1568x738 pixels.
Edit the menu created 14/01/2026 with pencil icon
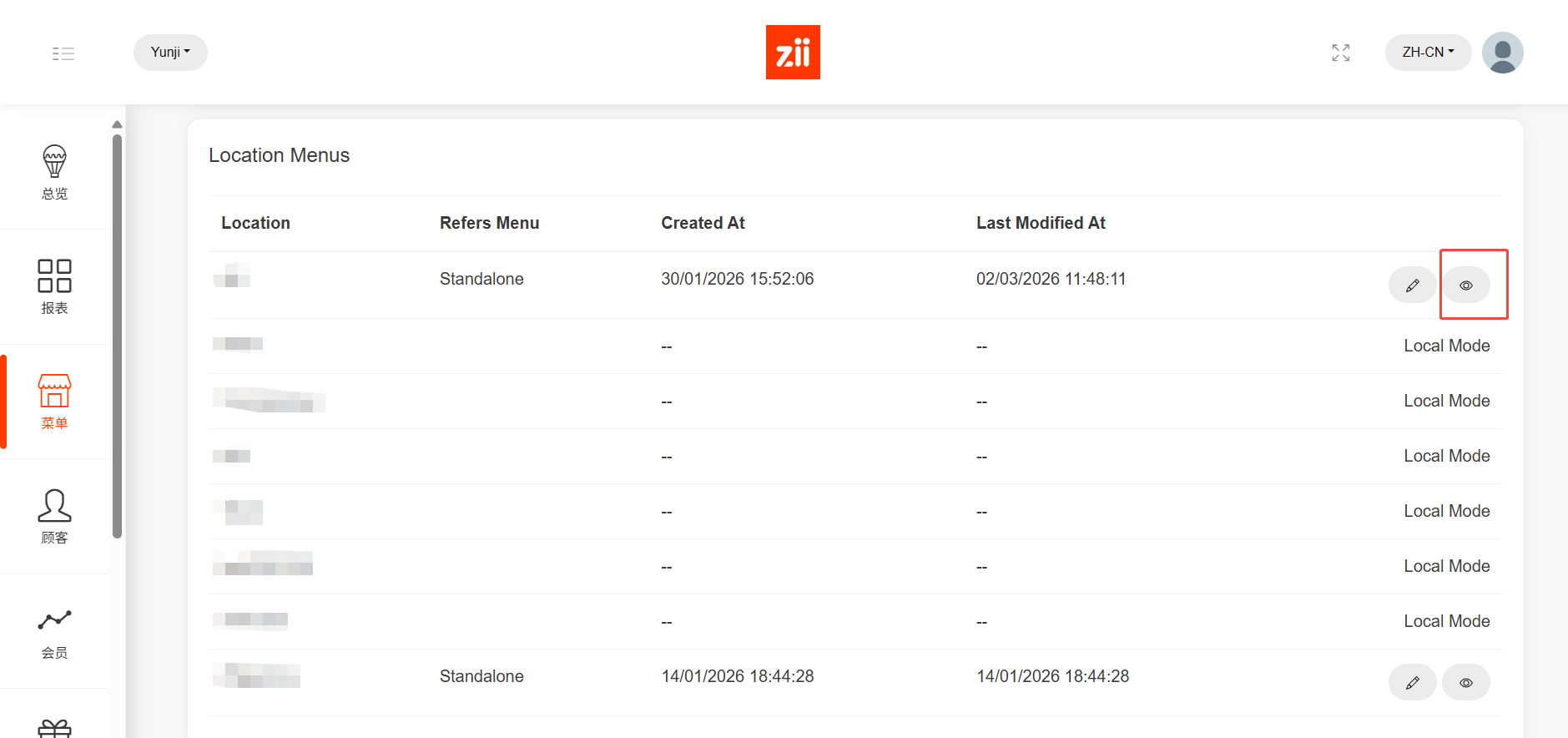[1412, 683]
